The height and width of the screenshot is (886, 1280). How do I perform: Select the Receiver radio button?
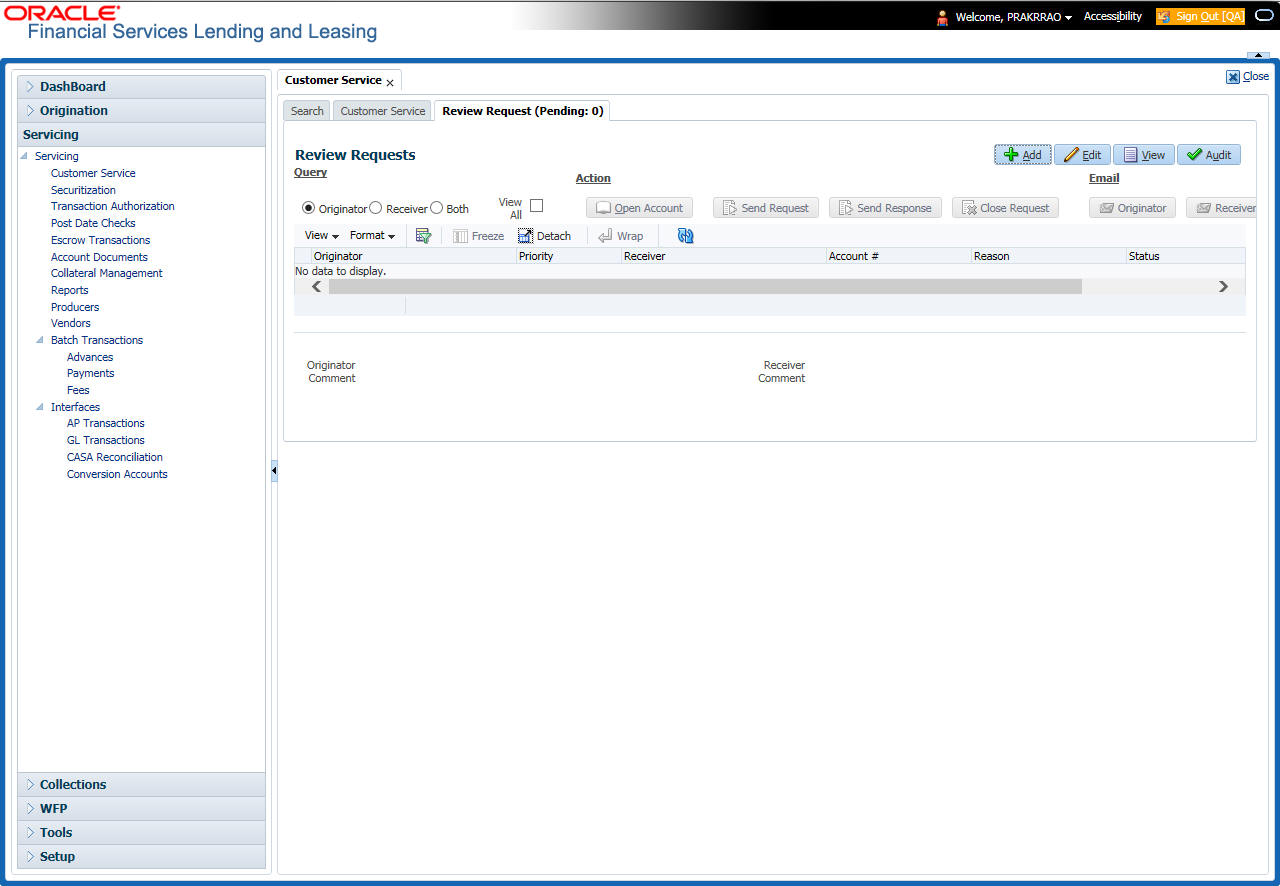pos(376,208)
